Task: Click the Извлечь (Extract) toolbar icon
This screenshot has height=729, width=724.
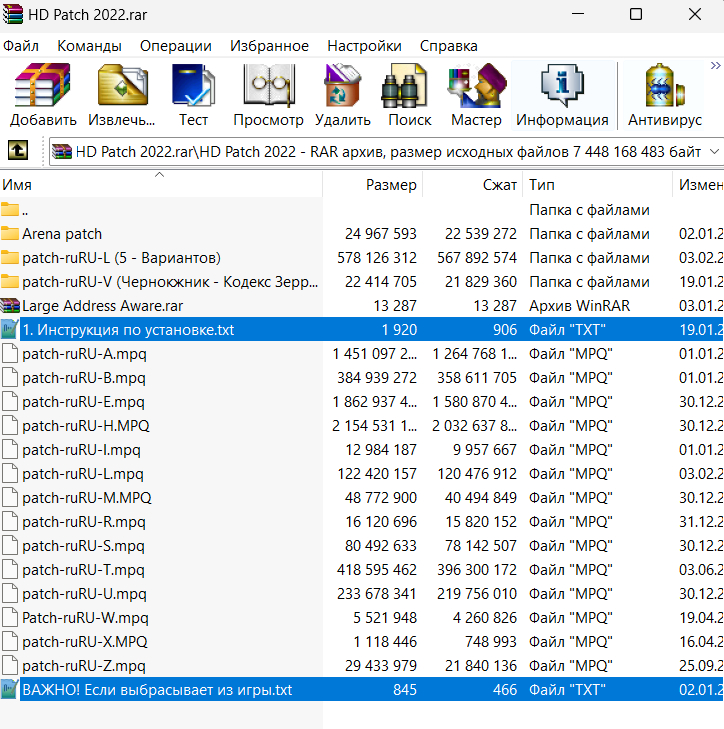Action: click(x=122, y=96)
